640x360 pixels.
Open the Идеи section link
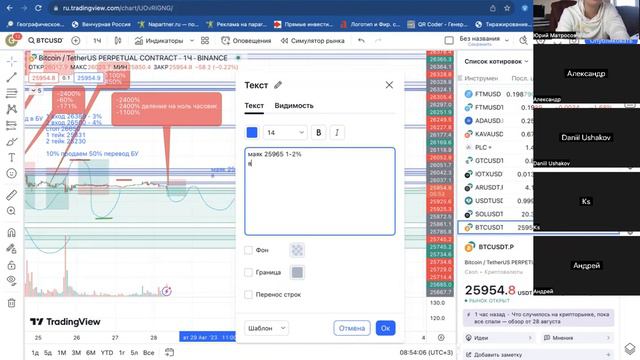(499, 338)
